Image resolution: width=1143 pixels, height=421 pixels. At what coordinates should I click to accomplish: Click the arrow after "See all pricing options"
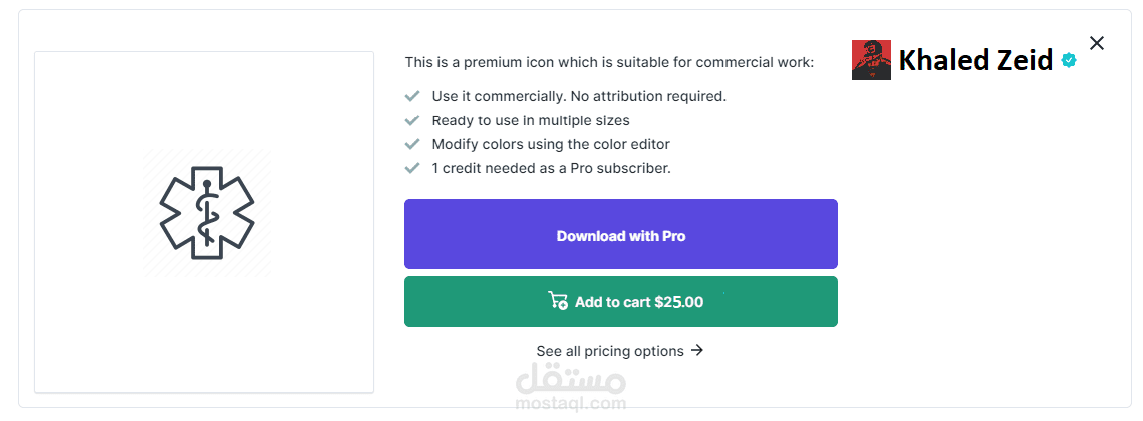click(697, 350)
